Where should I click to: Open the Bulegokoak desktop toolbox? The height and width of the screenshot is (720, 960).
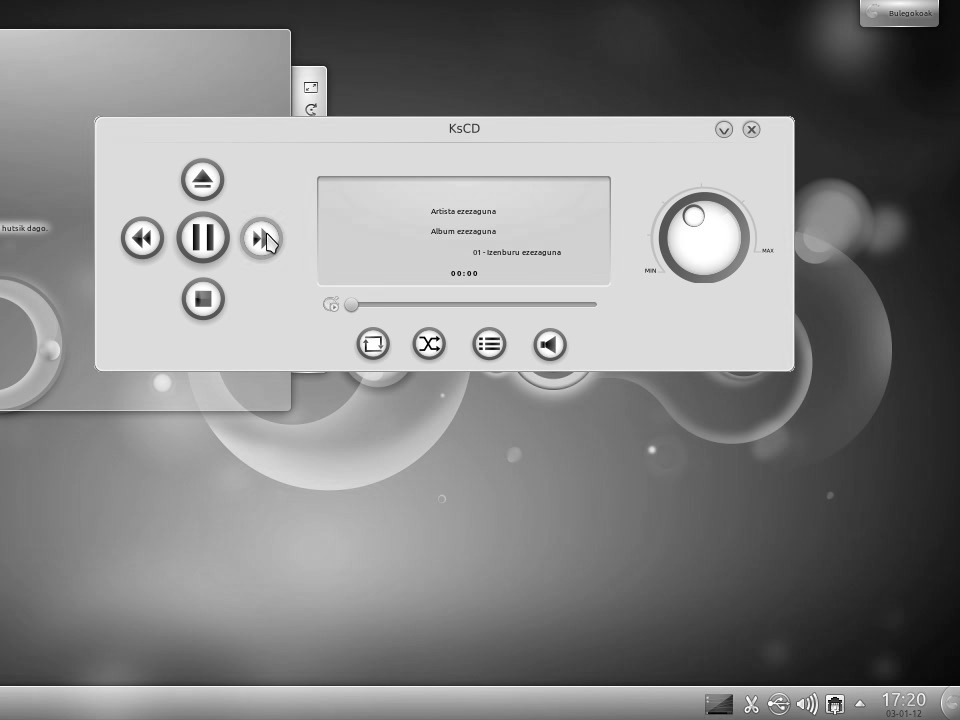coord(899,13)
